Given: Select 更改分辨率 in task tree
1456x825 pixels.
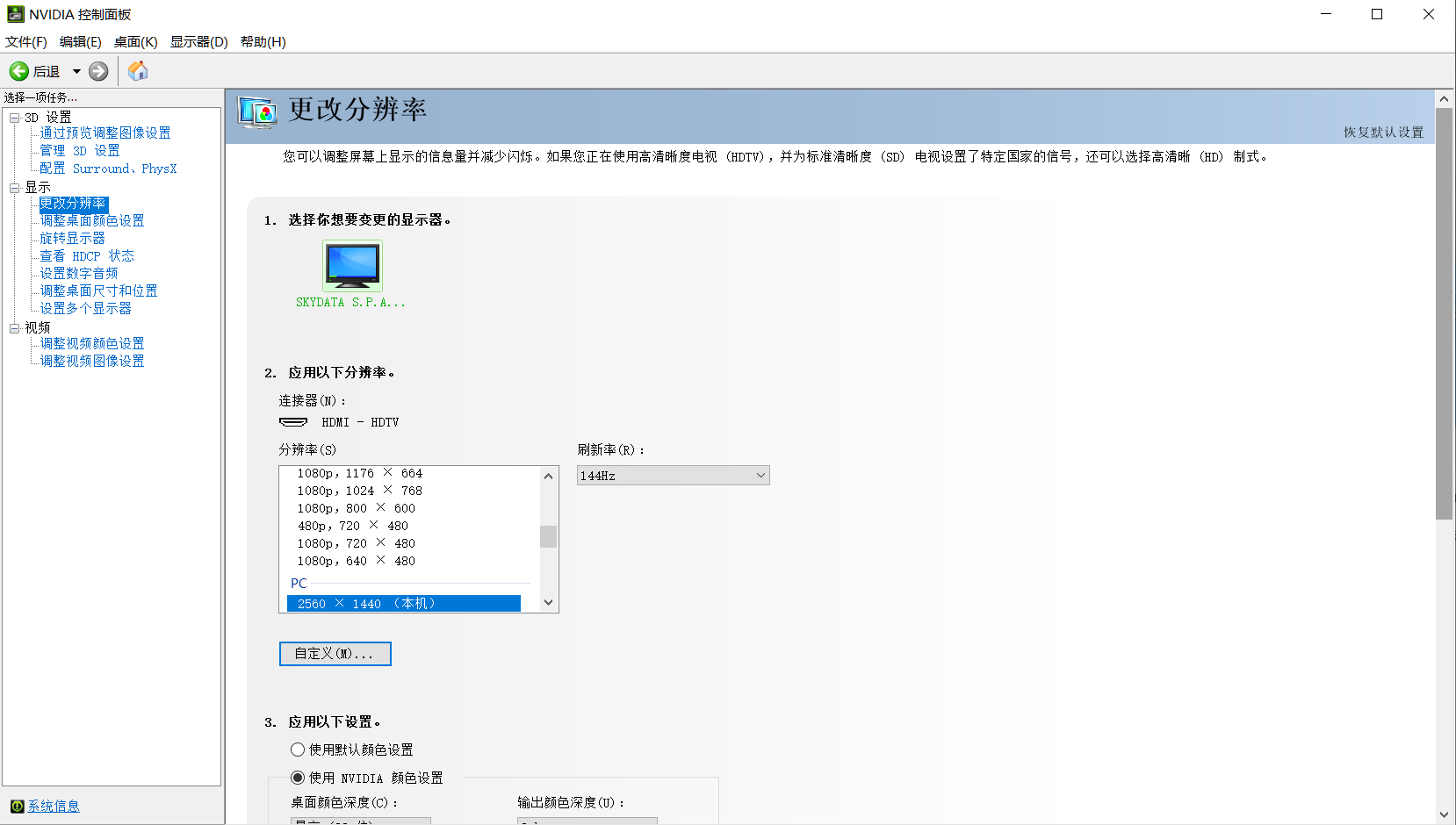Looking at the screenshot, I should 73,203.
